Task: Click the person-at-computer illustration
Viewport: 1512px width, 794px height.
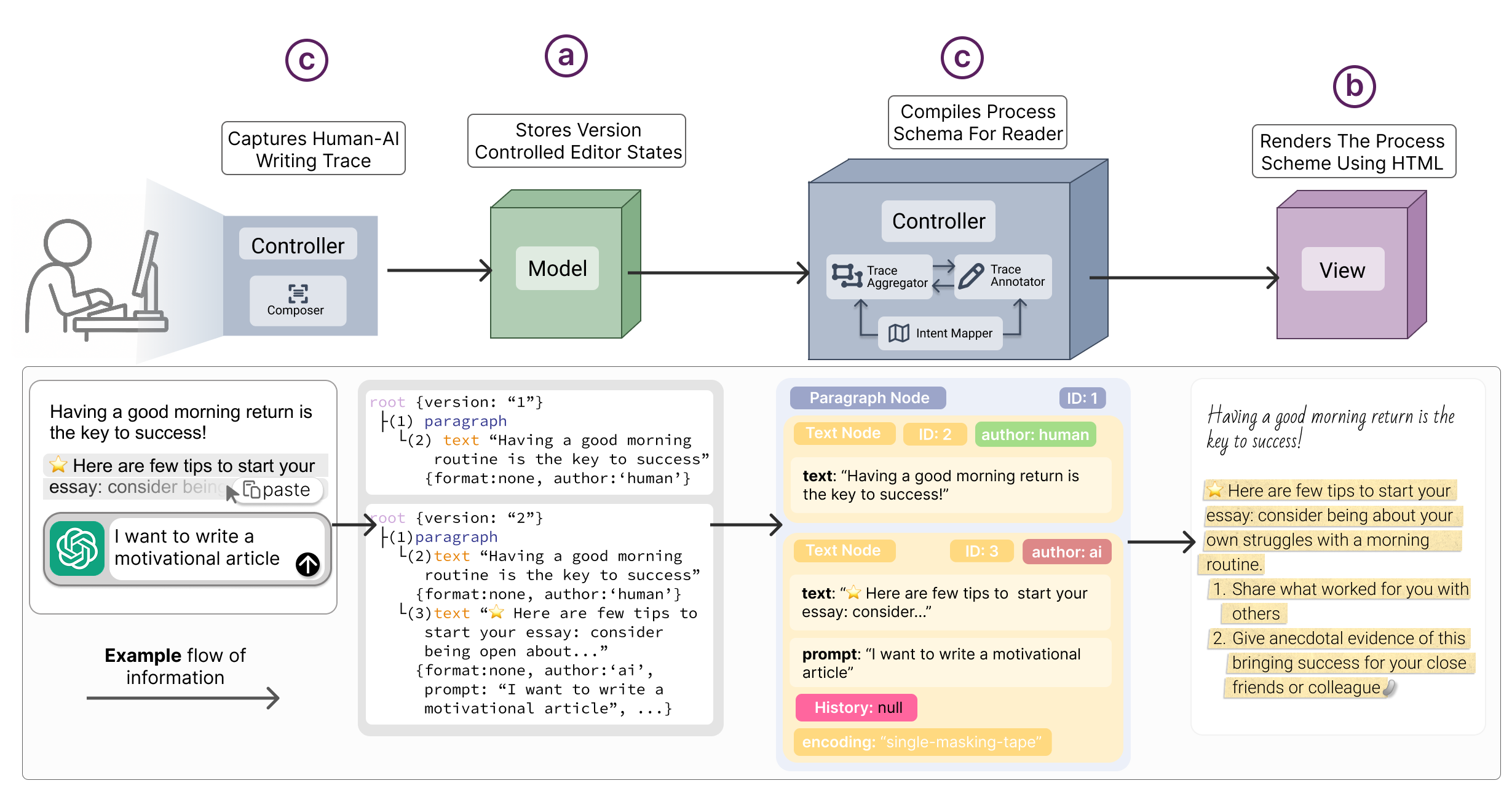Action: [95, 280]
